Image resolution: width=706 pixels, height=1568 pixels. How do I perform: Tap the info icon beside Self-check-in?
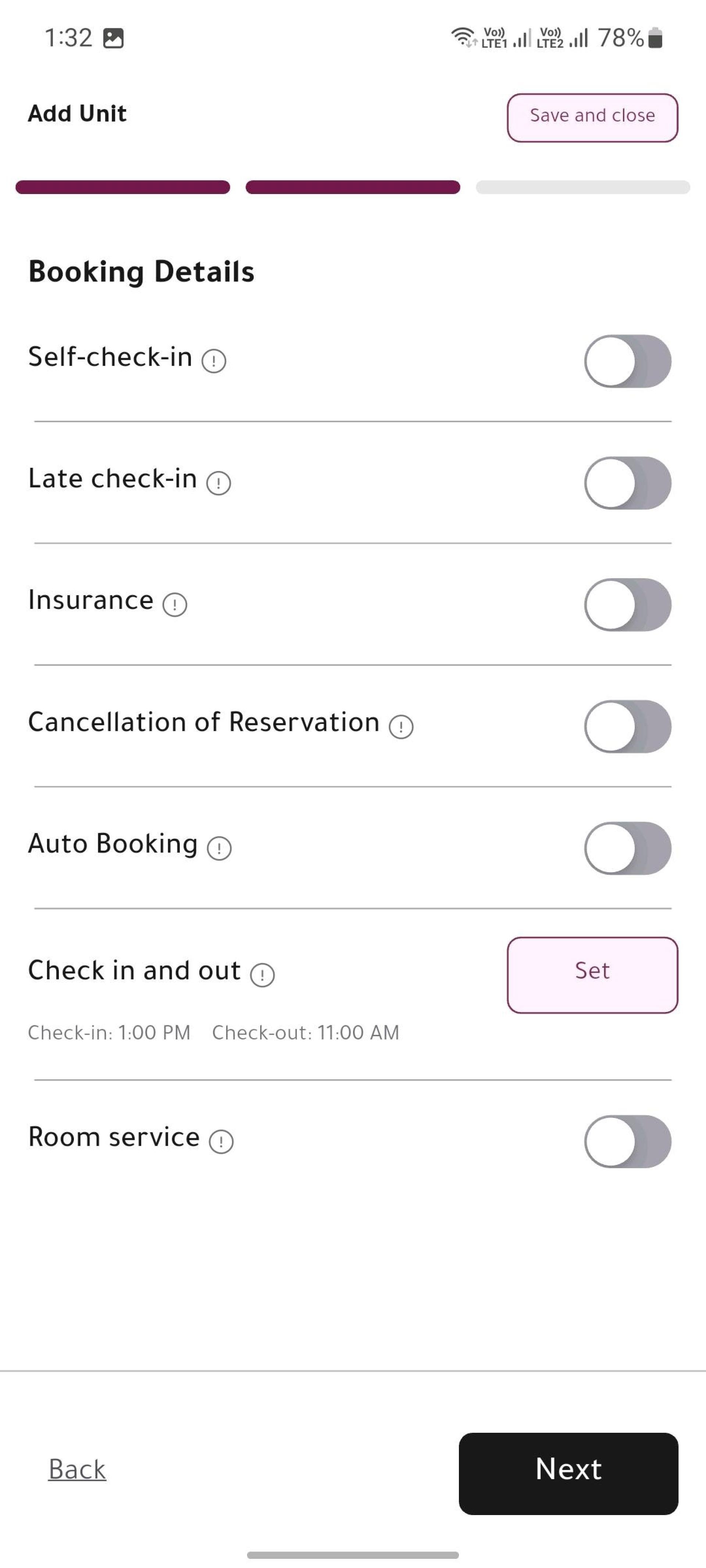tap(214, 361)
